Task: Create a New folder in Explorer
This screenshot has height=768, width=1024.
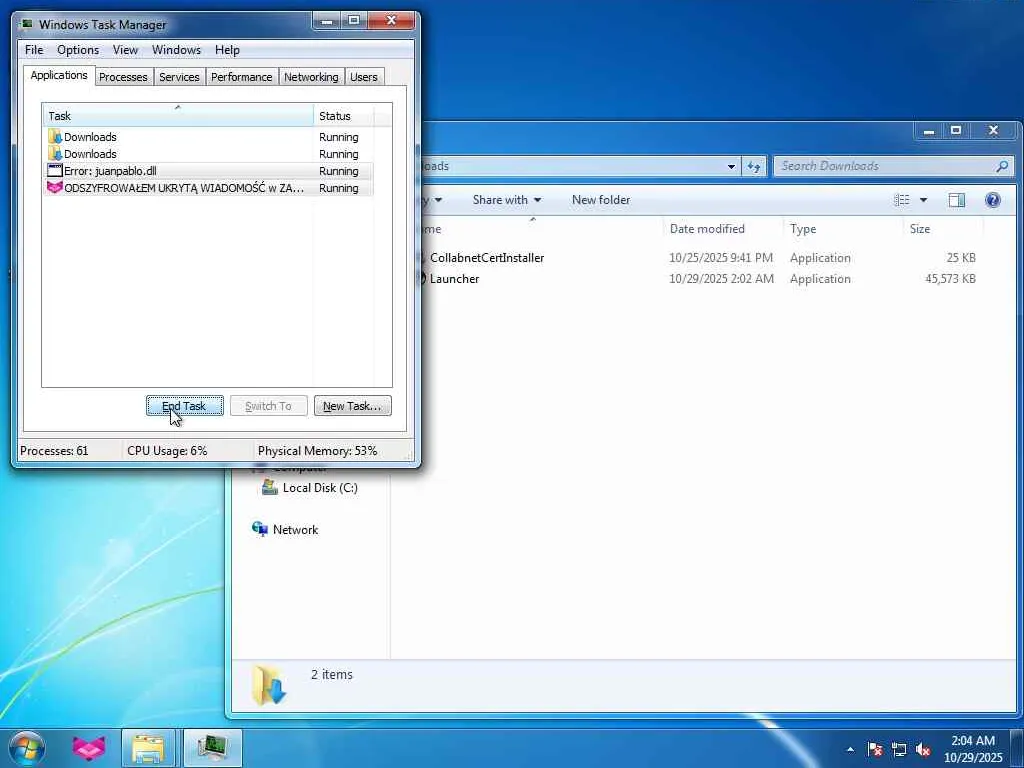Action: coord(601,200)
